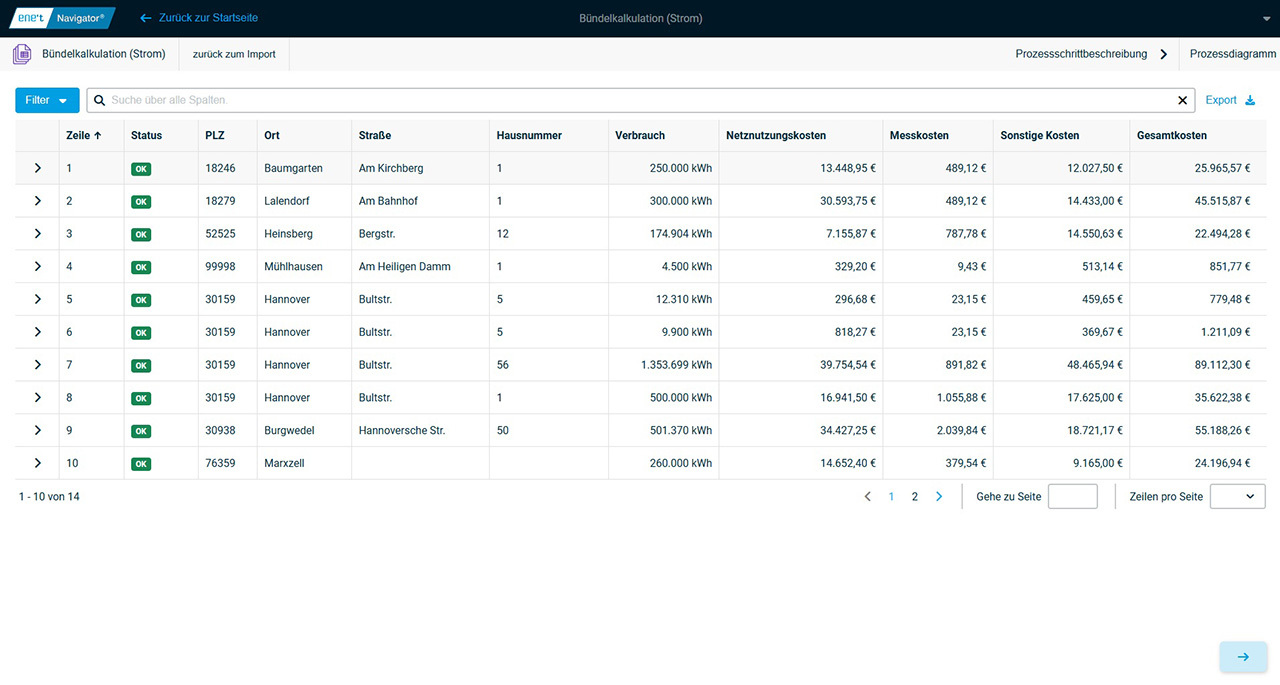The image size is (1280, 685).
Task: Click zurück zum Import button
Action: point(234,54)
